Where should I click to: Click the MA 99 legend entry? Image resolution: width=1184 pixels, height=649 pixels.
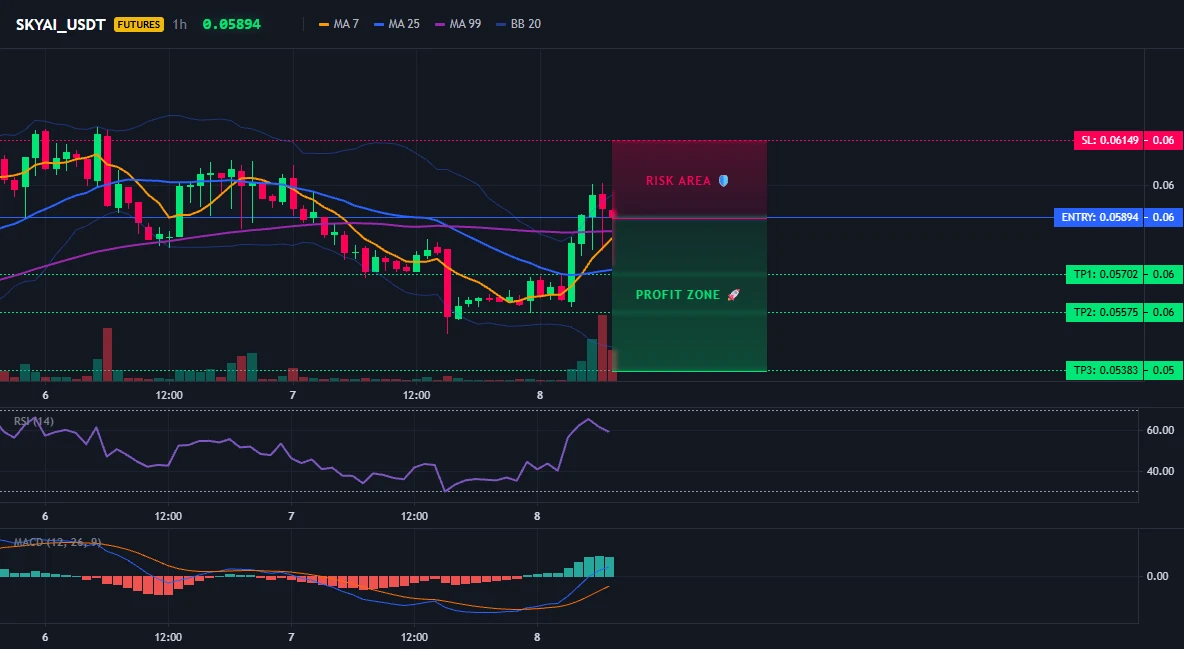pyautogui.click(x=458, y=24)
